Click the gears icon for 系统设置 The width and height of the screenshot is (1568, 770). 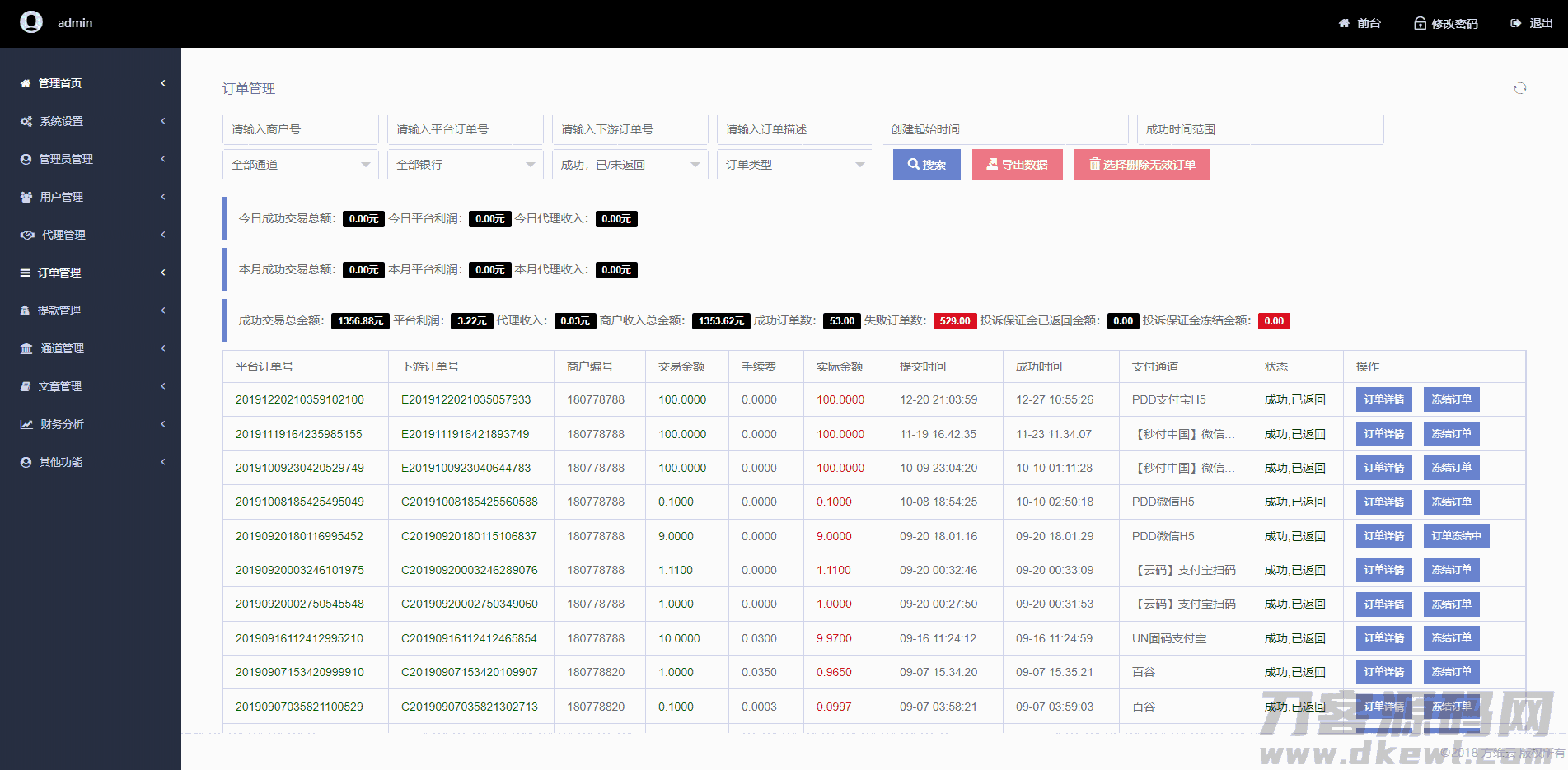point(26,121)
